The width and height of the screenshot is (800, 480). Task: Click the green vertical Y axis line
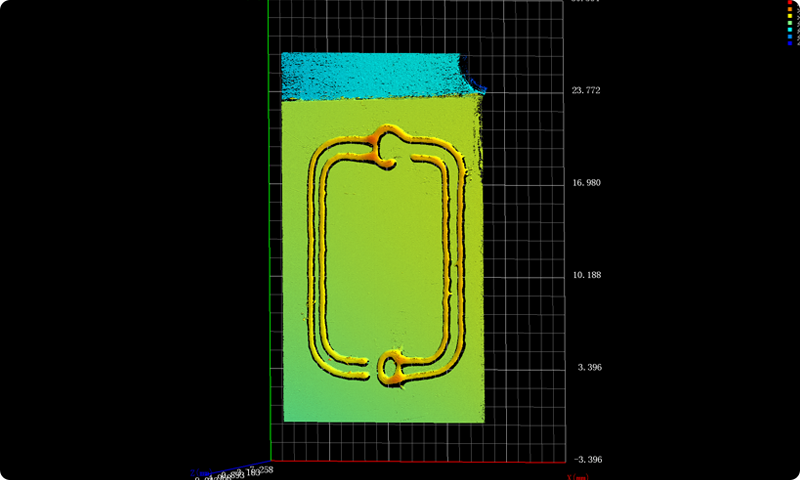point(270,250)
